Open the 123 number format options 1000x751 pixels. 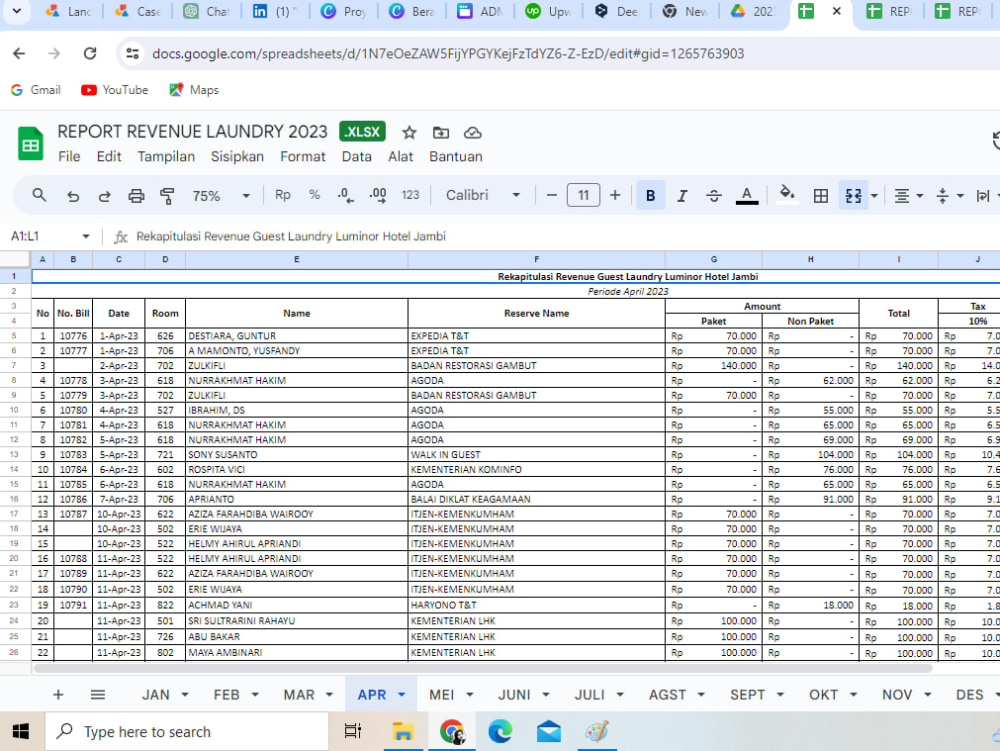(x=410, y=195)
